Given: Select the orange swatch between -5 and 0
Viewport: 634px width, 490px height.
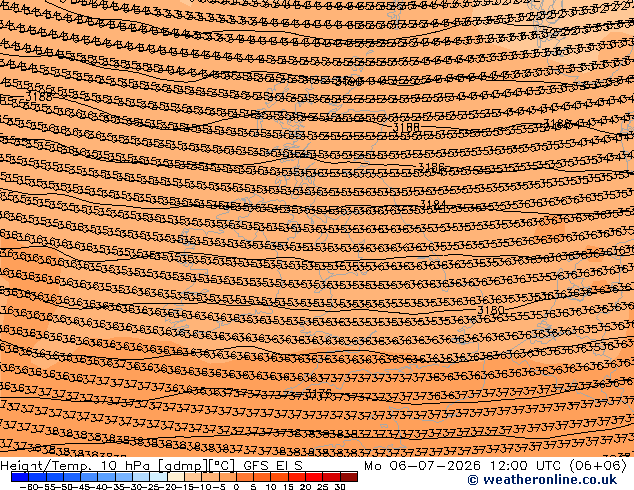Looking at the screenshot, I should (228, 477).
